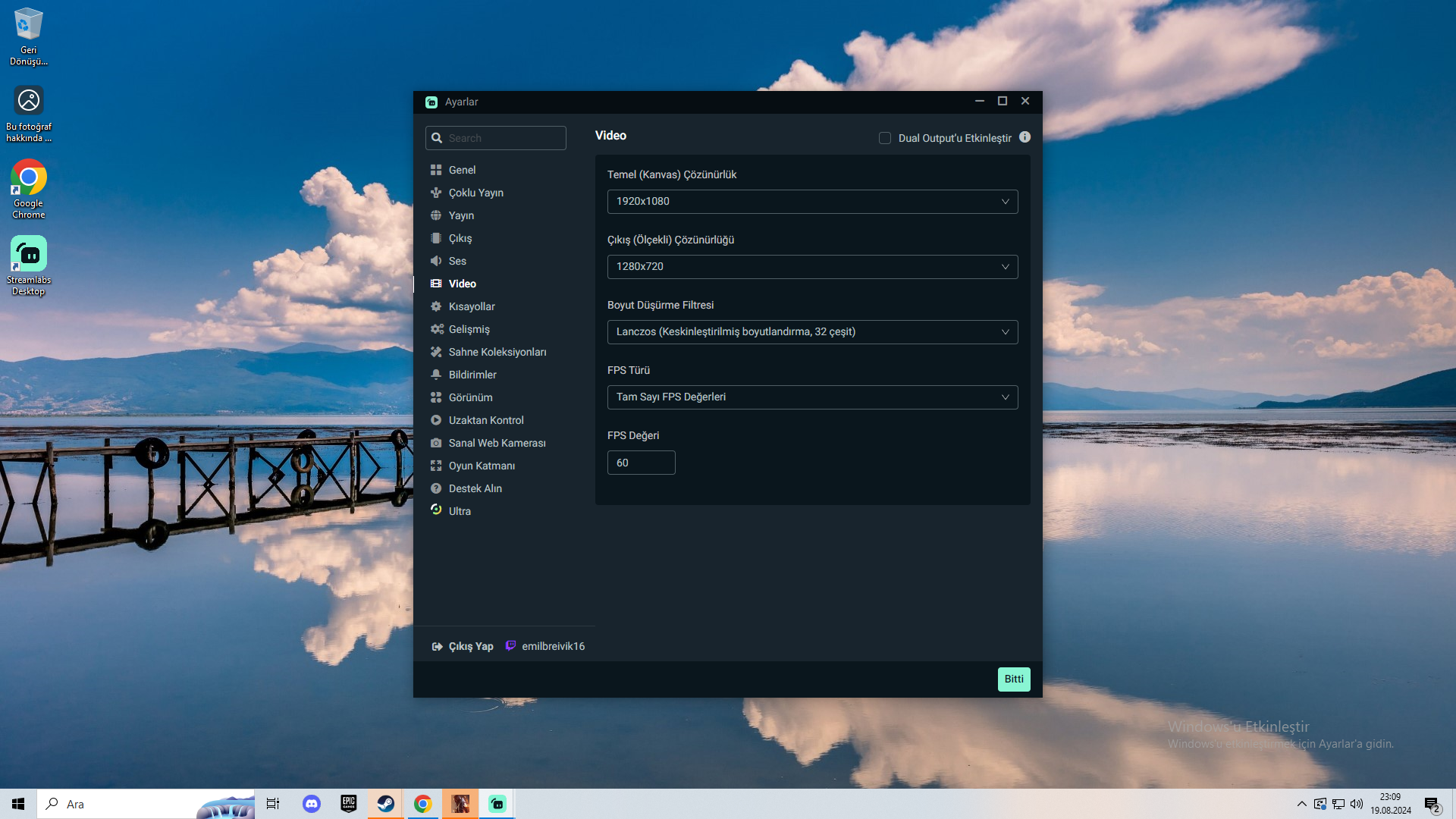Open the Çıkış (Ölçekli) Çözünürlüğü dropdown
1456x819 pixels.
coord(812,267)
